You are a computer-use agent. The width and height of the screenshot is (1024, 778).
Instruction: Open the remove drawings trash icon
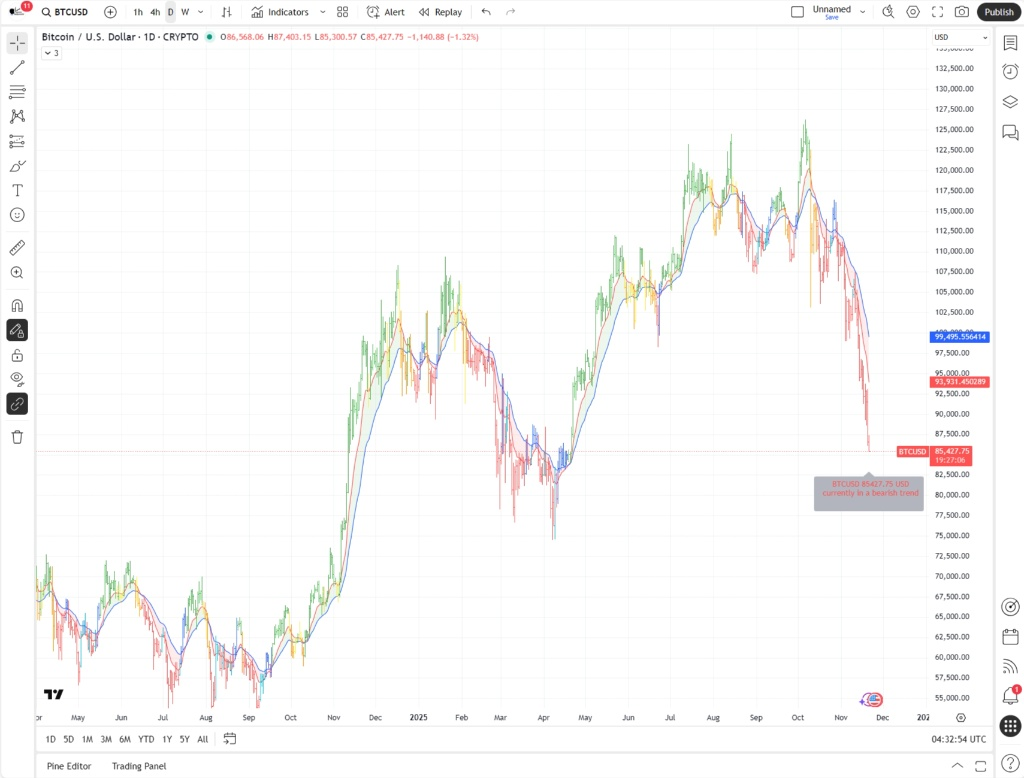pyautogui.click(x=16, y=437)
